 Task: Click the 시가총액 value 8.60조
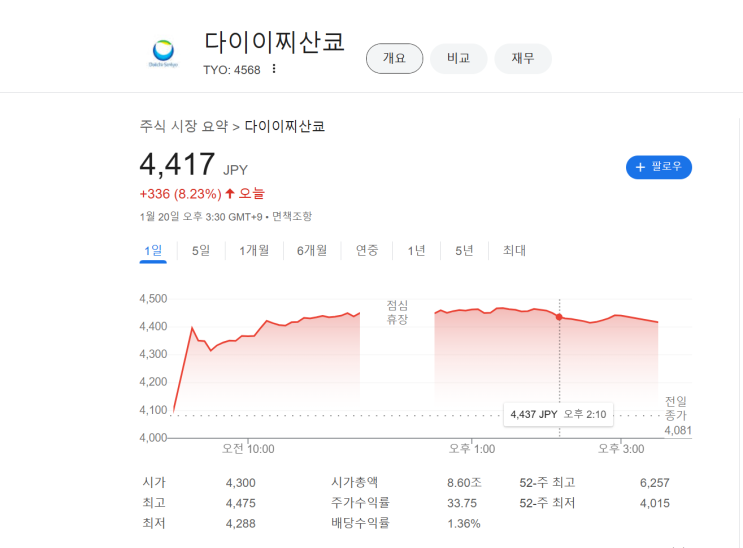[x=464, y=483]
